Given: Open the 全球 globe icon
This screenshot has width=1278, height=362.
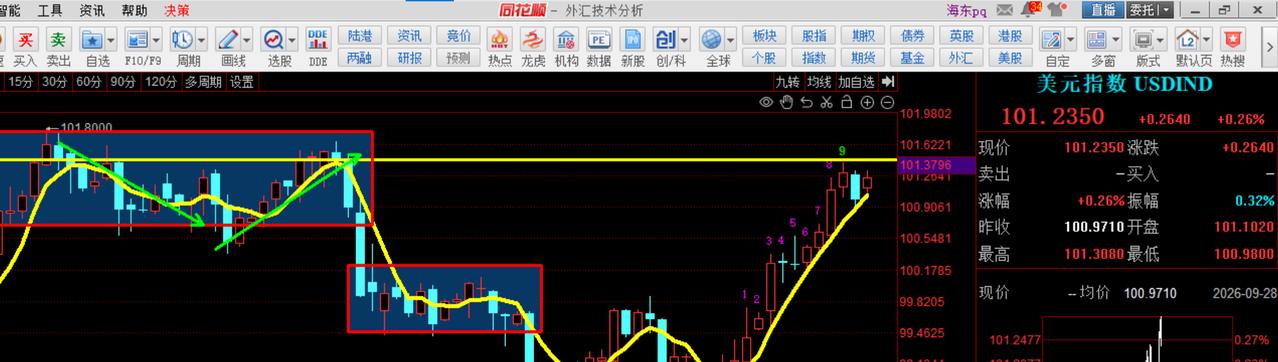Looking at the screenshot, I should (711, 40).
